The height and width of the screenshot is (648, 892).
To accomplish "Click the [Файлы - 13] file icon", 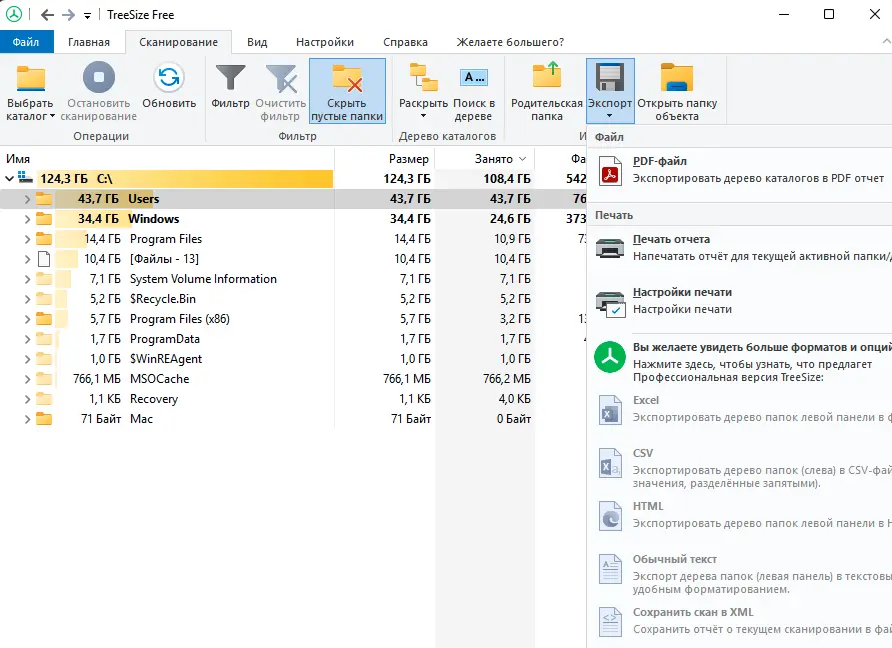I will pos(44,259).
